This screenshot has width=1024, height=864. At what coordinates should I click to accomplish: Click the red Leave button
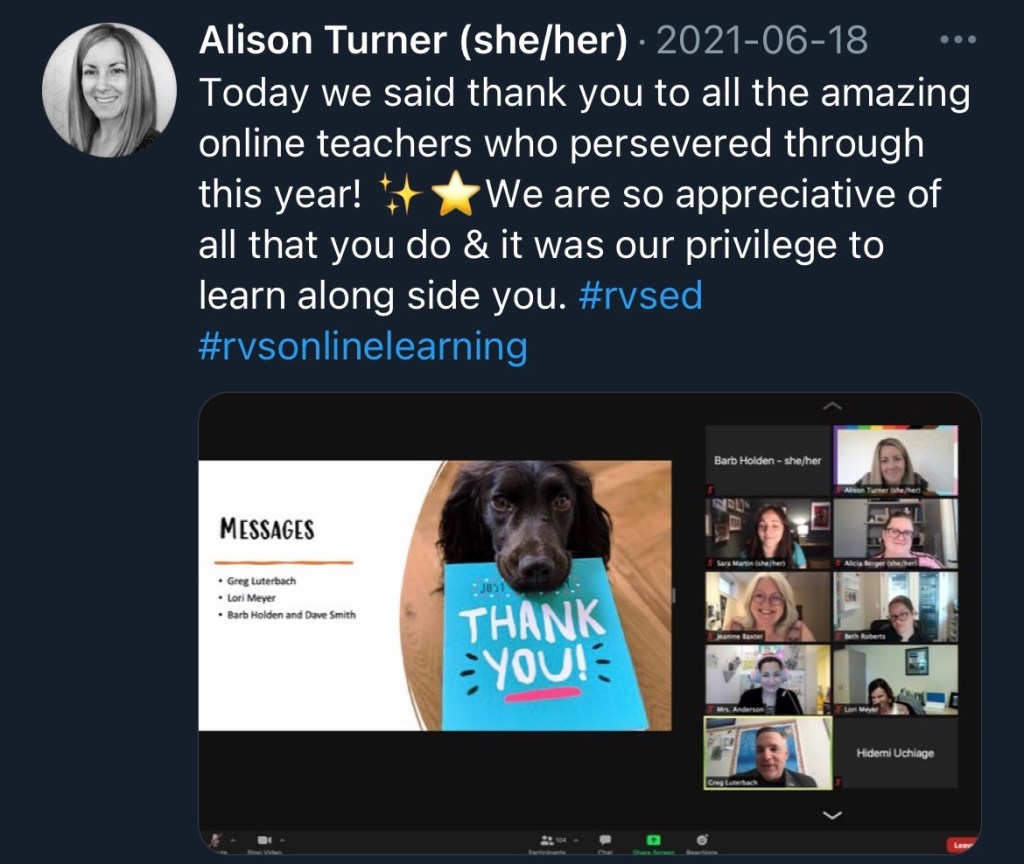(x=963, y=845)
